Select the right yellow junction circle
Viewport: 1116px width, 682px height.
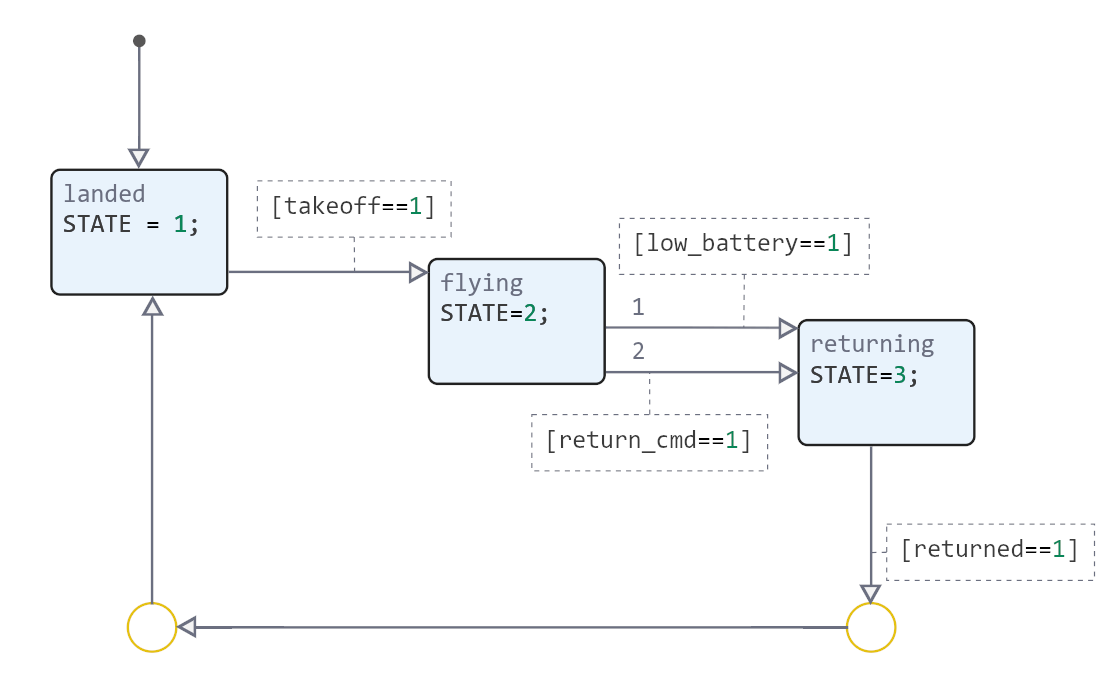tap(871, 628)
